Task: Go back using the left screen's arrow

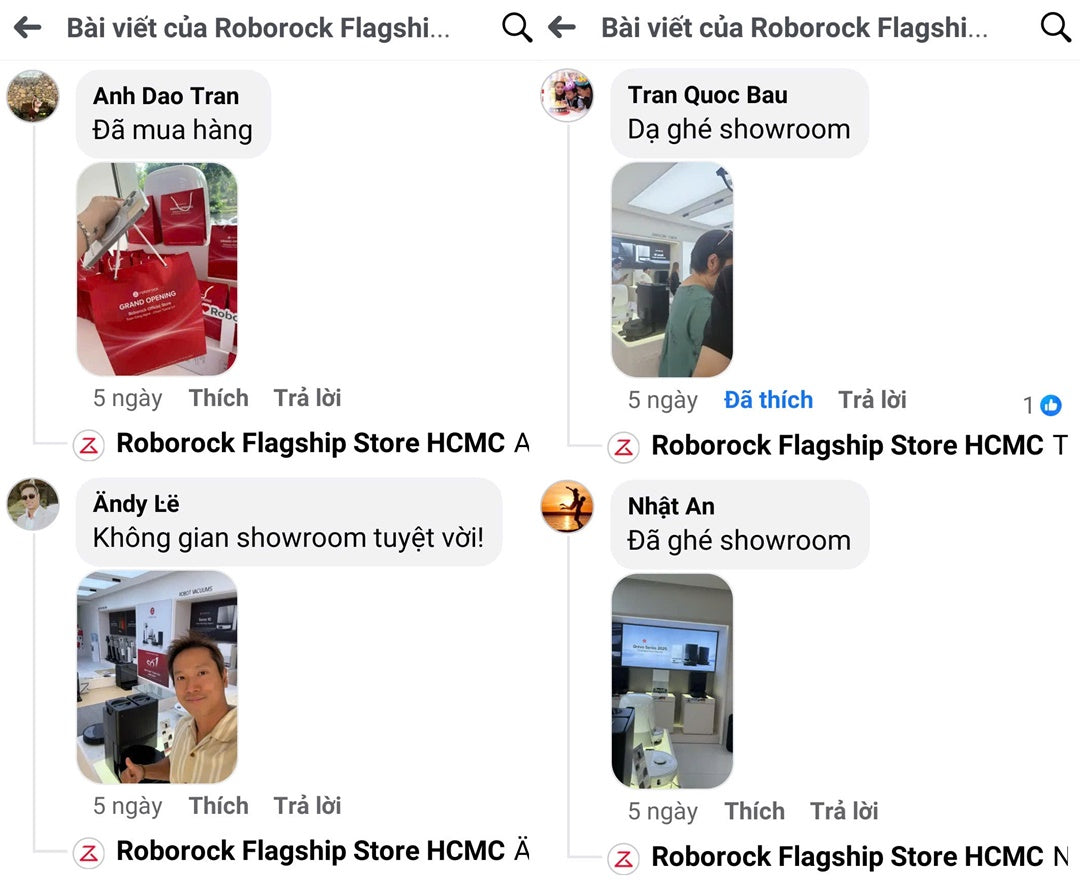Action: tap(28, 28)
